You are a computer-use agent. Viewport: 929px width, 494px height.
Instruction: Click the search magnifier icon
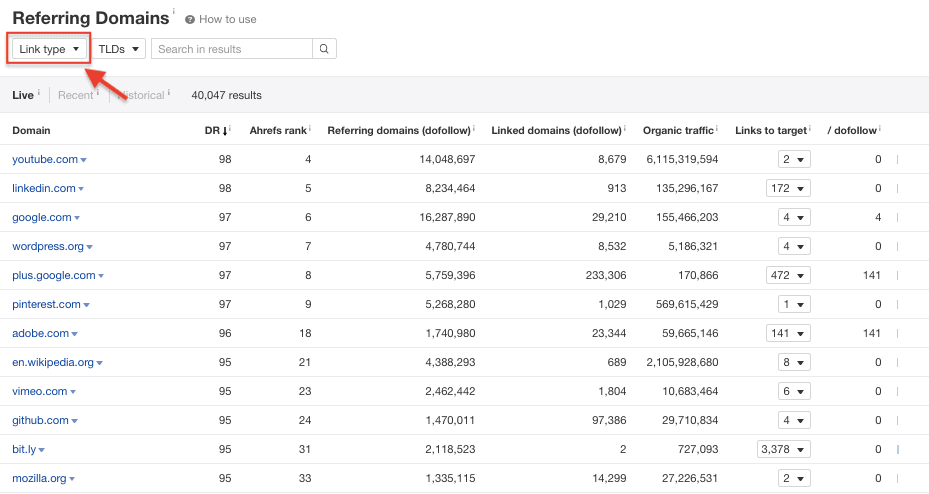coord(324,49)
